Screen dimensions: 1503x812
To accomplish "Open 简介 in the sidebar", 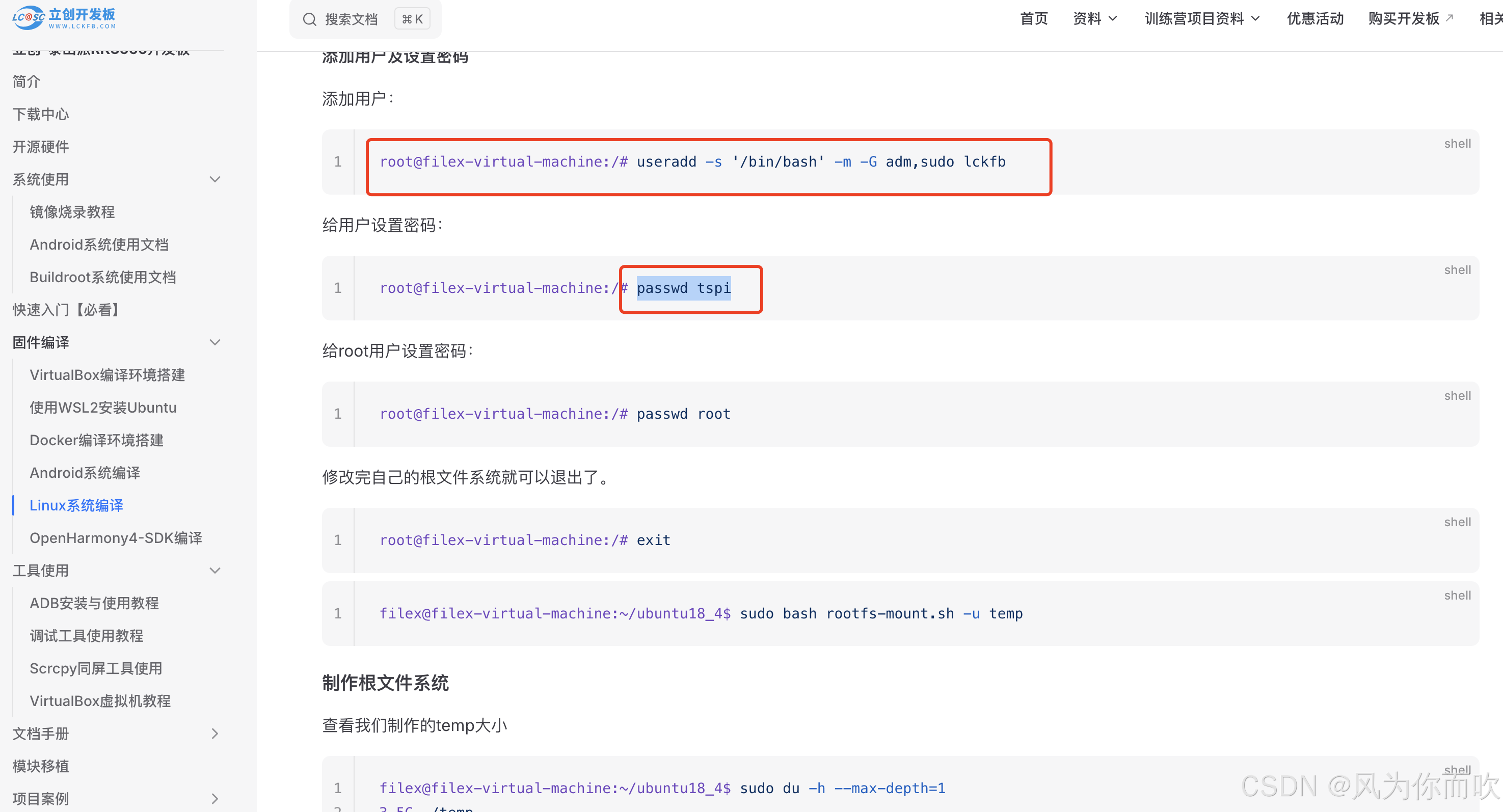I will 27,81.
